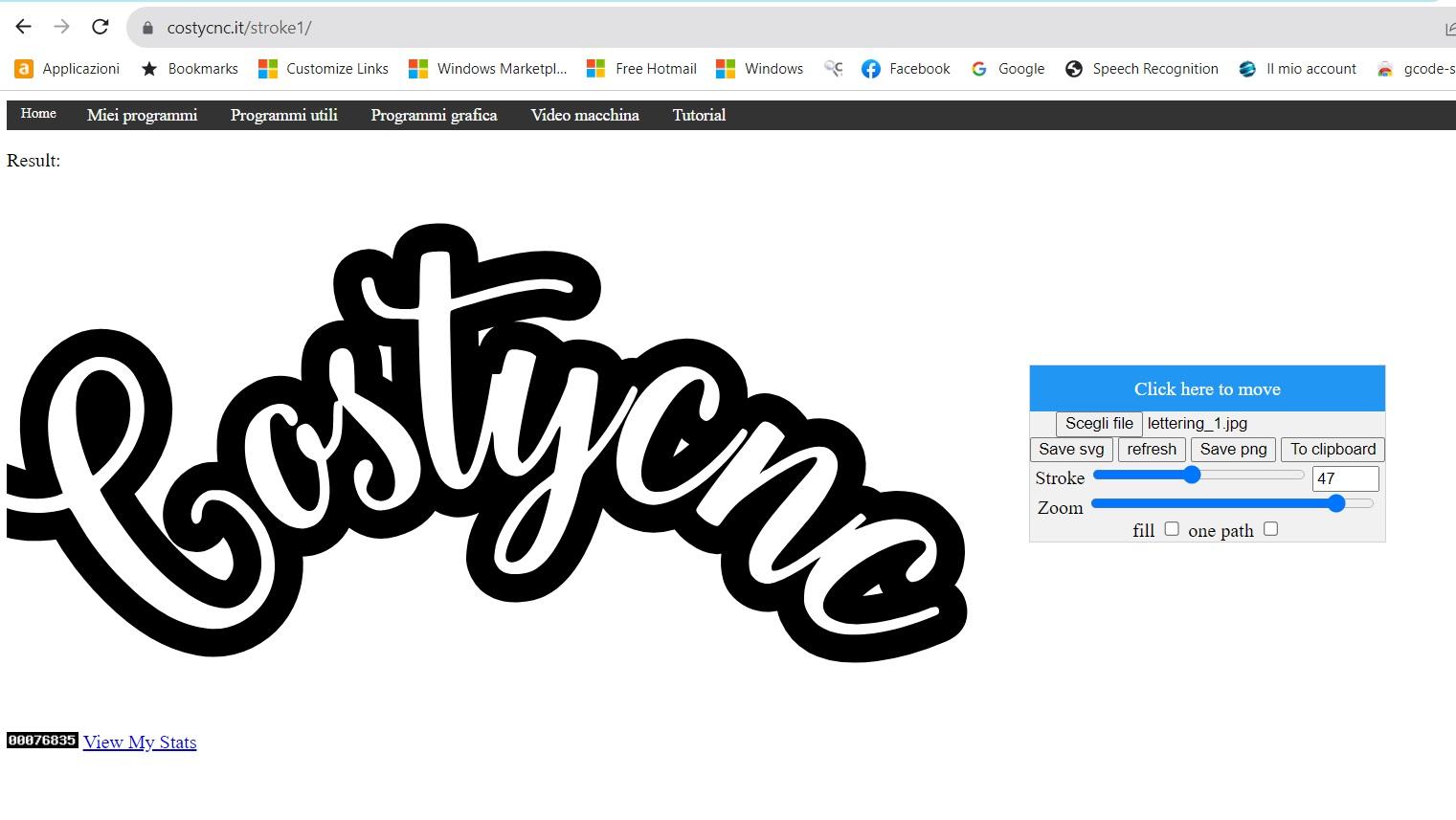Click the Result: label text
1456x820 pixels.
tap(34, 161)
